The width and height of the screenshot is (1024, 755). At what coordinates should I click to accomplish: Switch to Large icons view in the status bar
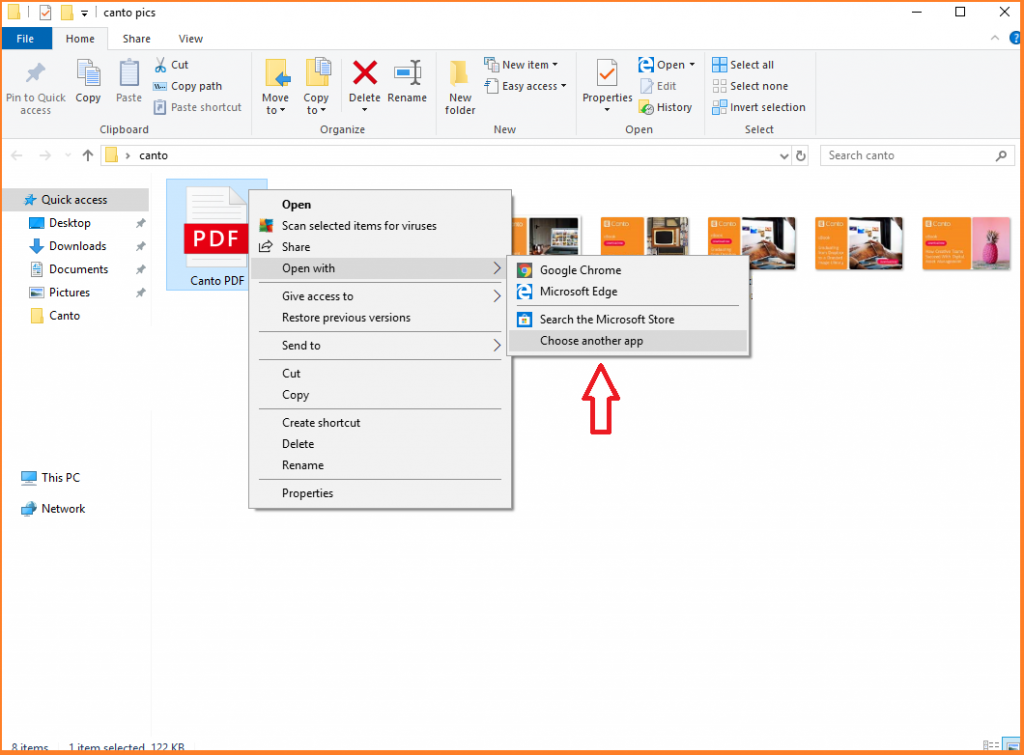click(x=1012, y=744)
